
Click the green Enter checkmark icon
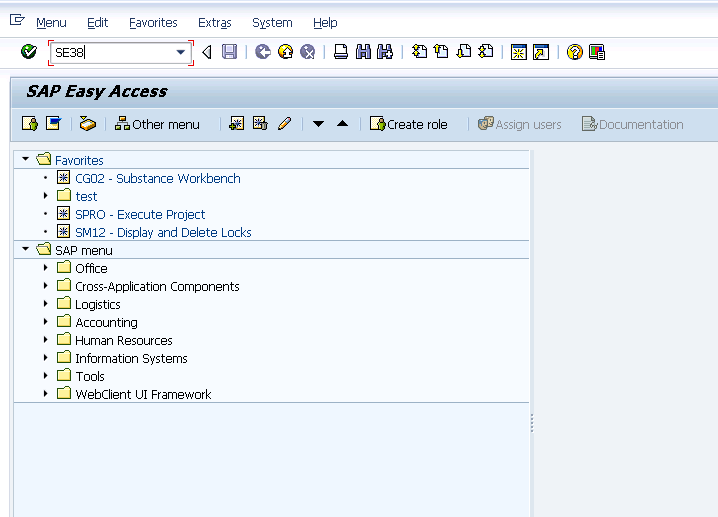click(x=29, y=52)
